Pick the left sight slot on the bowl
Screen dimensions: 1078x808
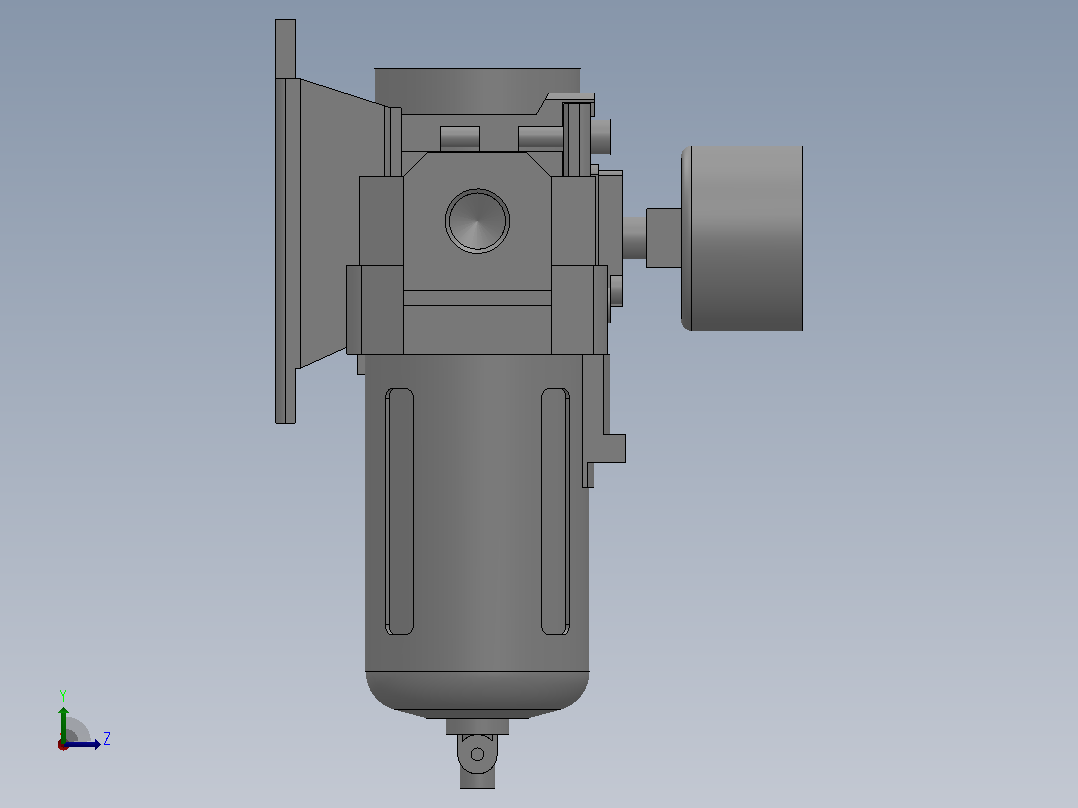coord(399,511)
